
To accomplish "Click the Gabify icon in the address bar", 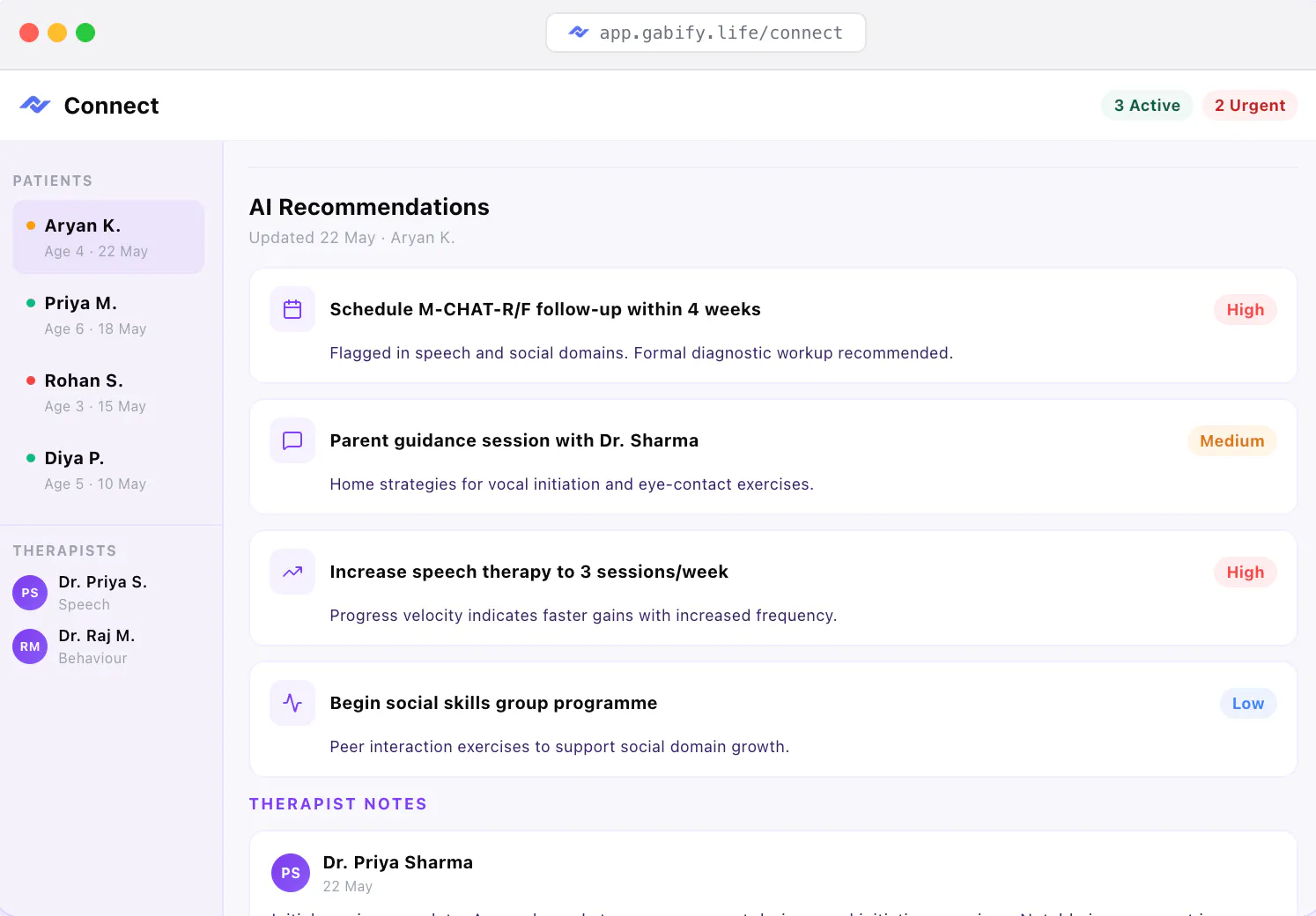I will tap(579, 33).
